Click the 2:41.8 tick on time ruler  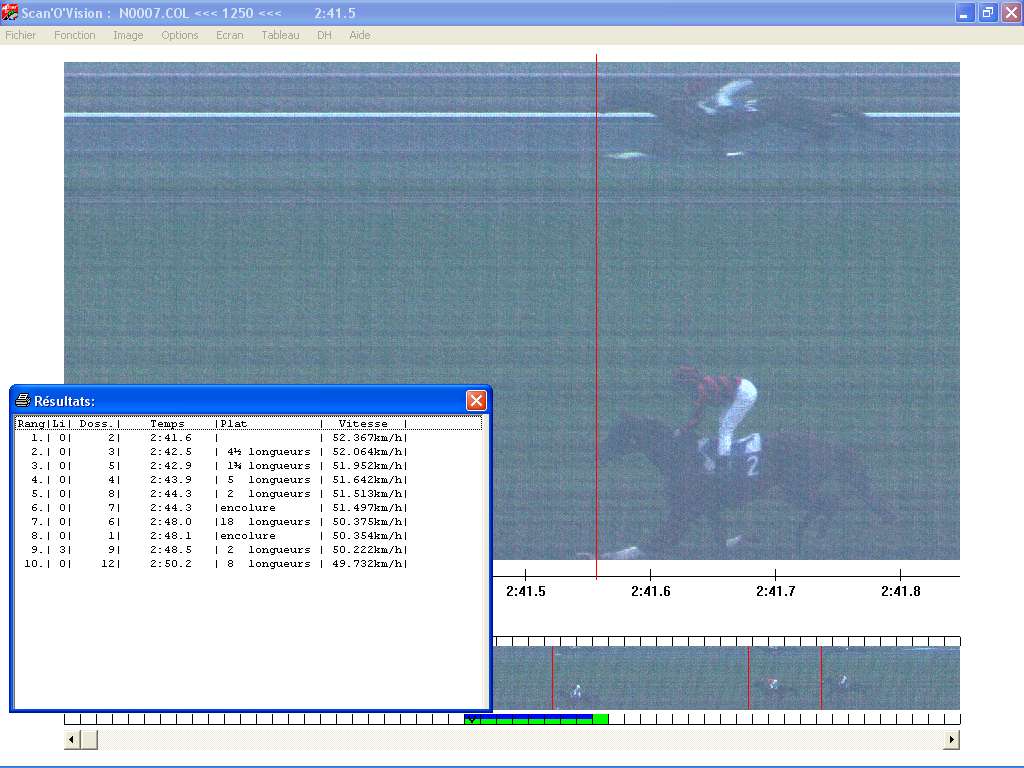click(x=901, y=574)
